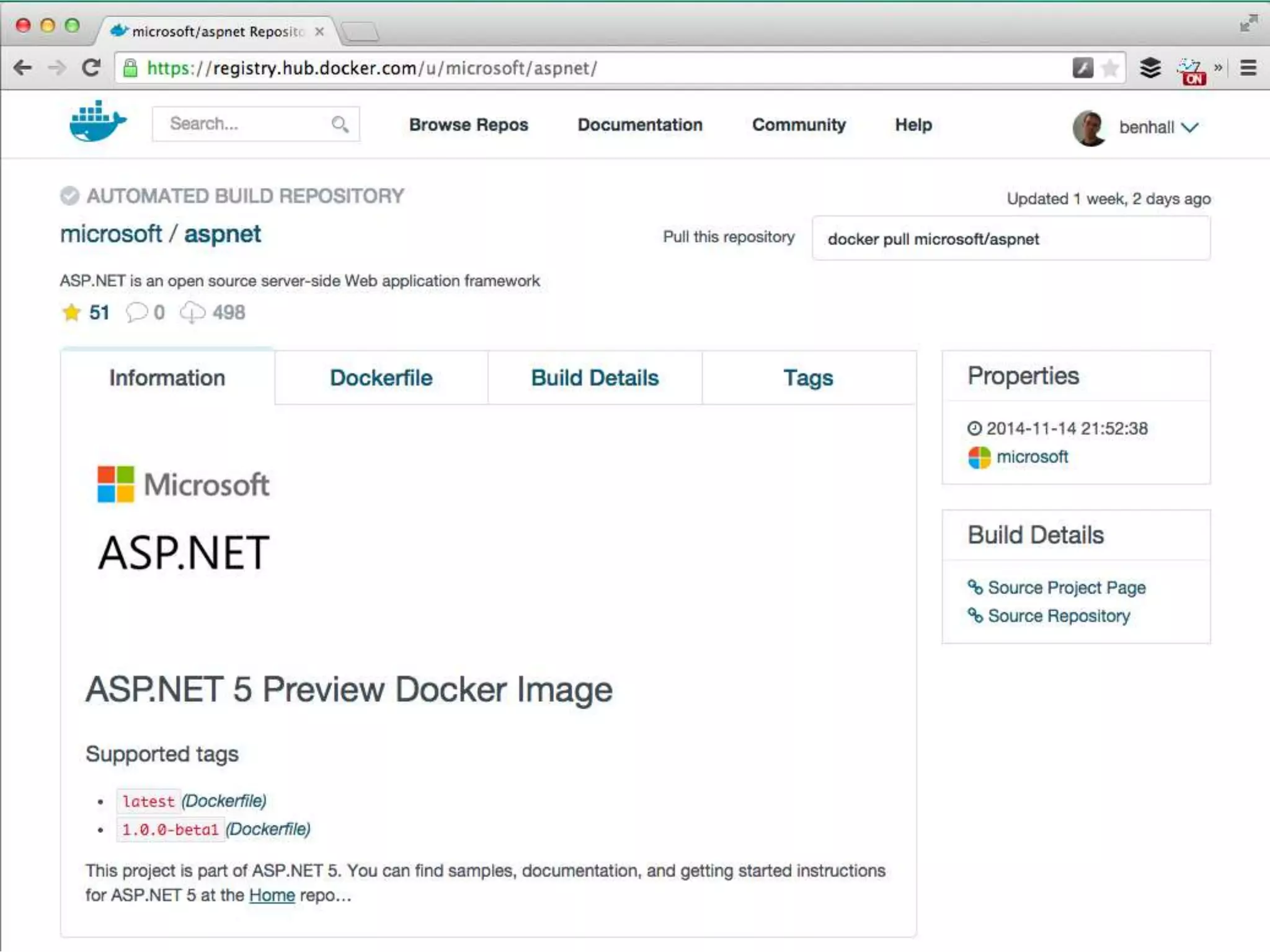Open the Dockerfile link for latest tag
This screenshot has width=1270, height=952.
point(224,801)
